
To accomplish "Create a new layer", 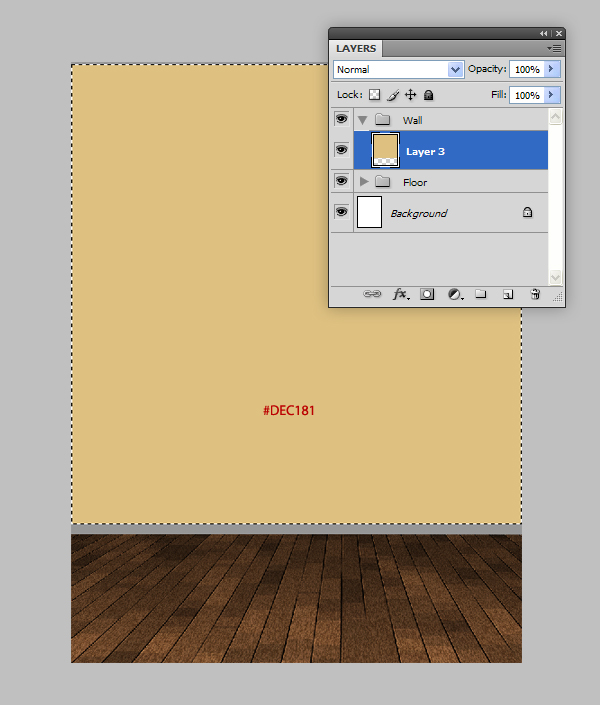I will [x=508, y=295].
